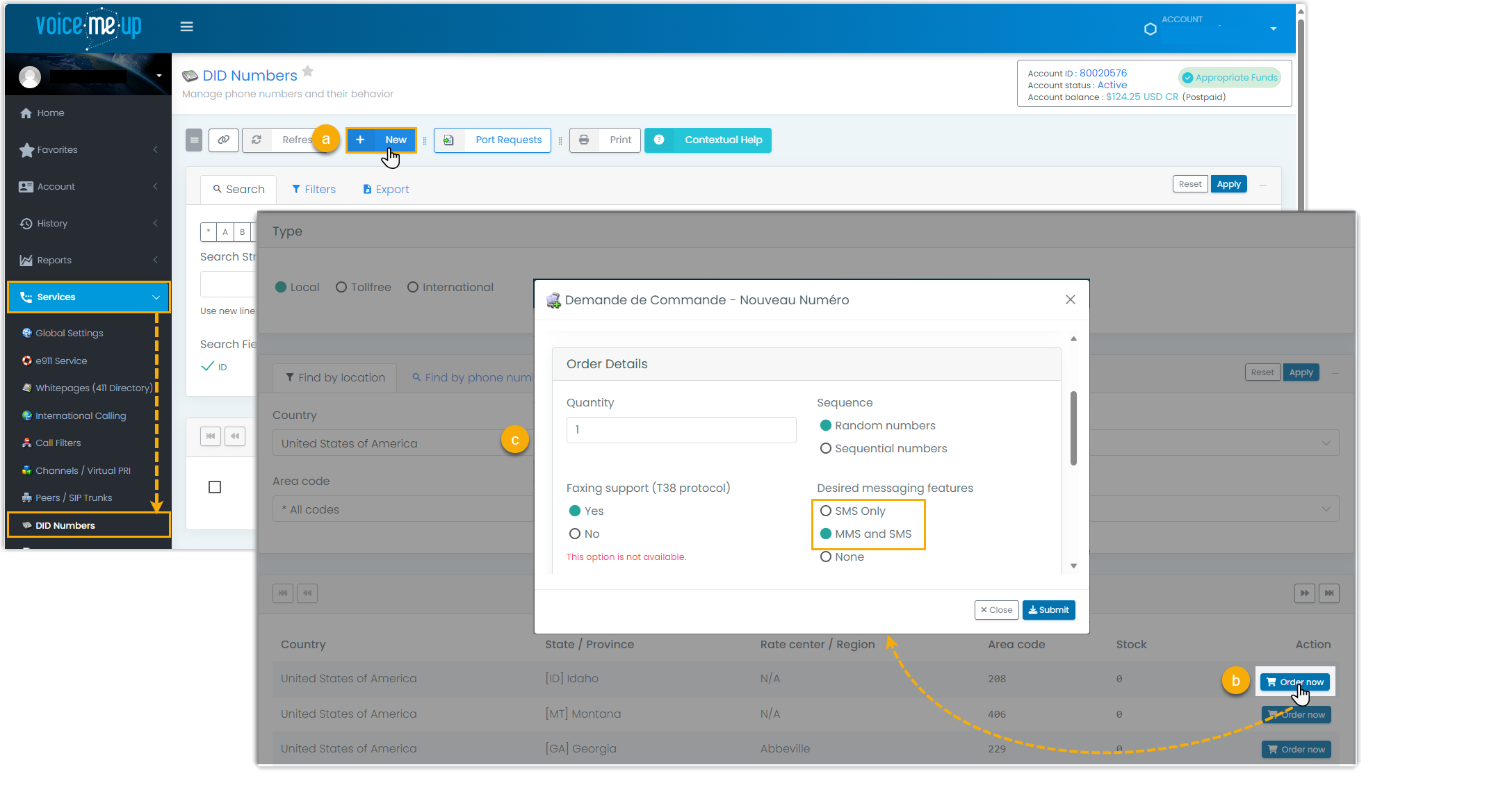The image size is (1512, 799).
Task: Click Apply in the DID Numbers search panel
Action: point(1228,184)
